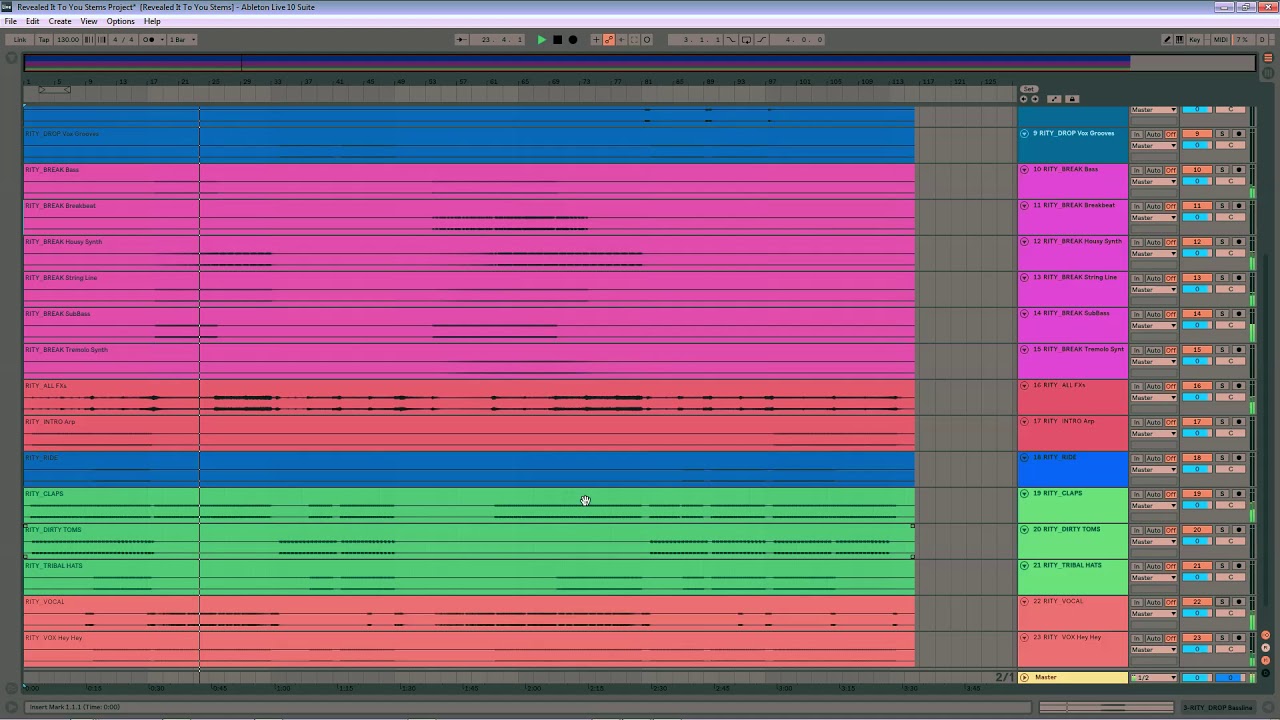Image resolution: width=1280 pixels, height=720 pixels.
Task: Set monitor to Auto on track 14
Action: click(1153, 314)
